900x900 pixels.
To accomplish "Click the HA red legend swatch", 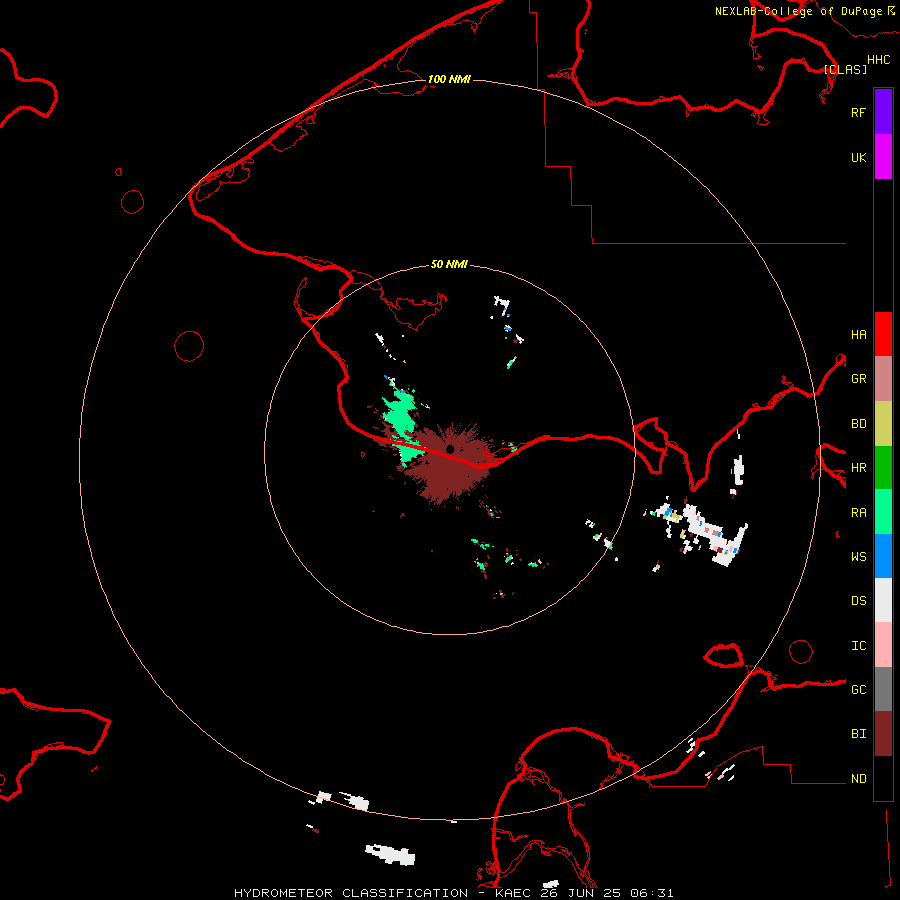I will point(883,334).
